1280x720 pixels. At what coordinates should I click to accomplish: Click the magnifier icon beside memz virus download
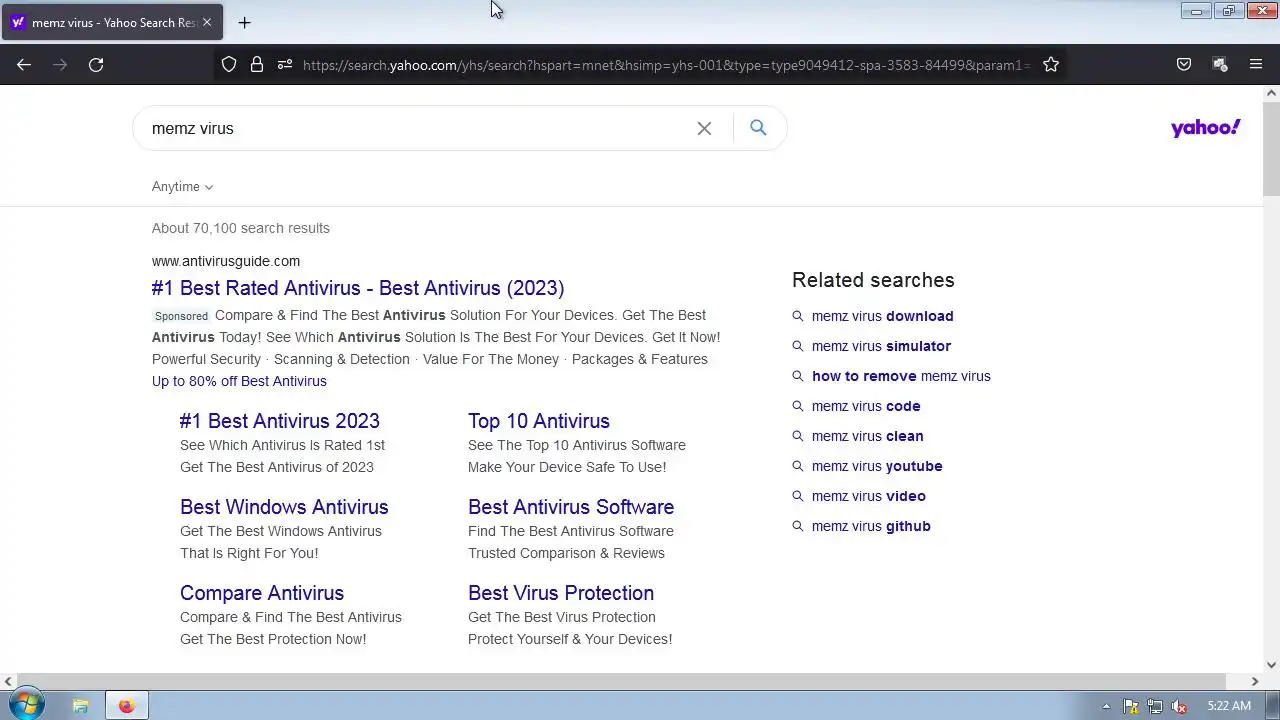click(798, 316)
